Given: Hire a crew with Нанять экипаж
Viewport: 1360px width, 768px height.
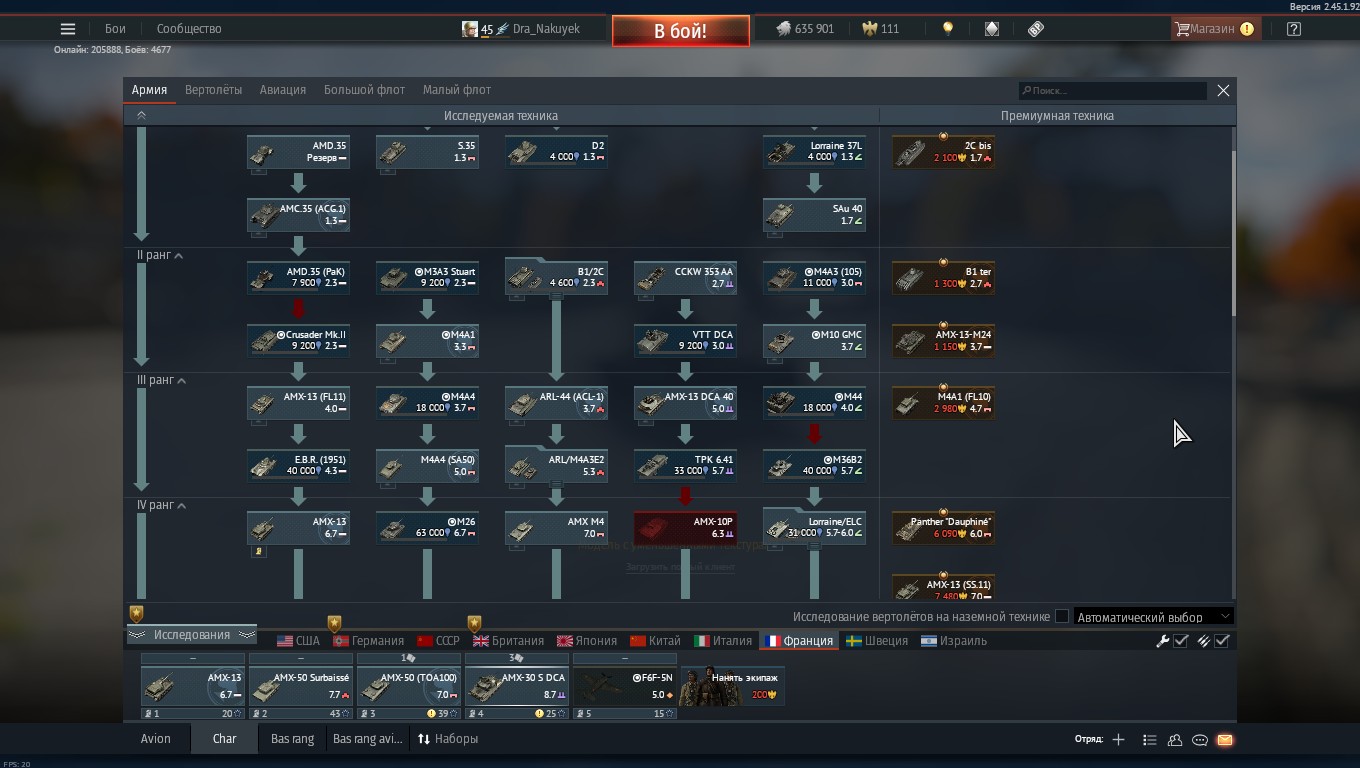Looking at the screenshot, I should (732, 686).
